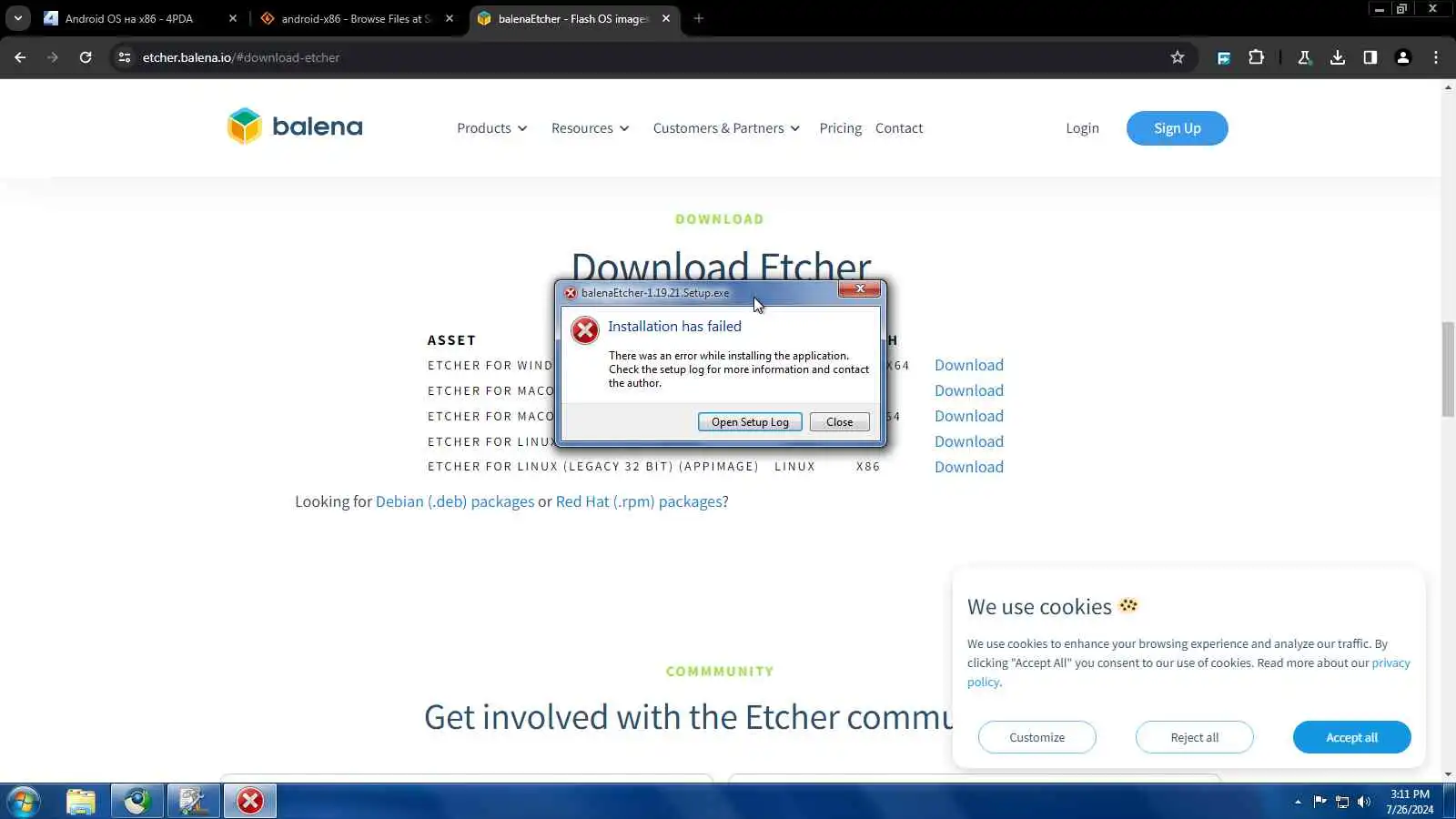The width and height of the screenshot is (1456, 819).
Task: Open the Pricing page
Action: [x=840, y=128]
